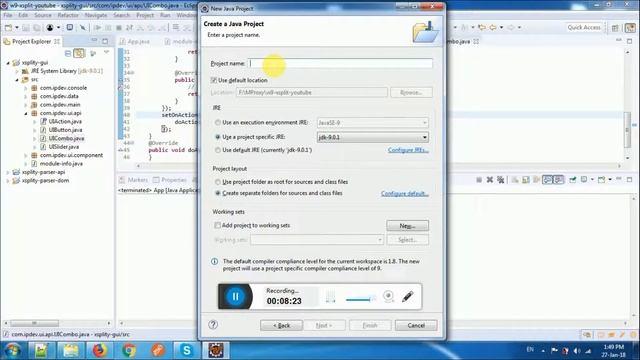
Task: Open the JavaSE-9 execution environment dropdown
Action: 373,122
